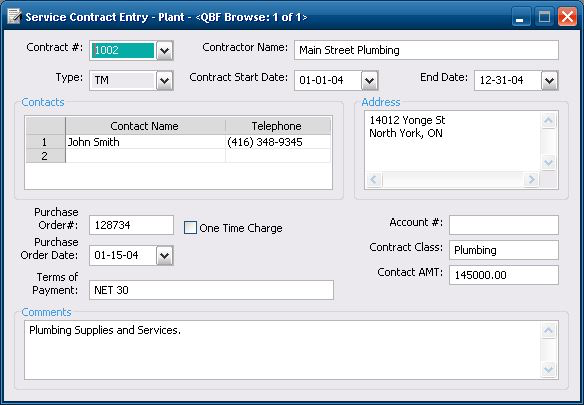
Task: Click the Contract # field showing 1002
Action: click(123, 50)
